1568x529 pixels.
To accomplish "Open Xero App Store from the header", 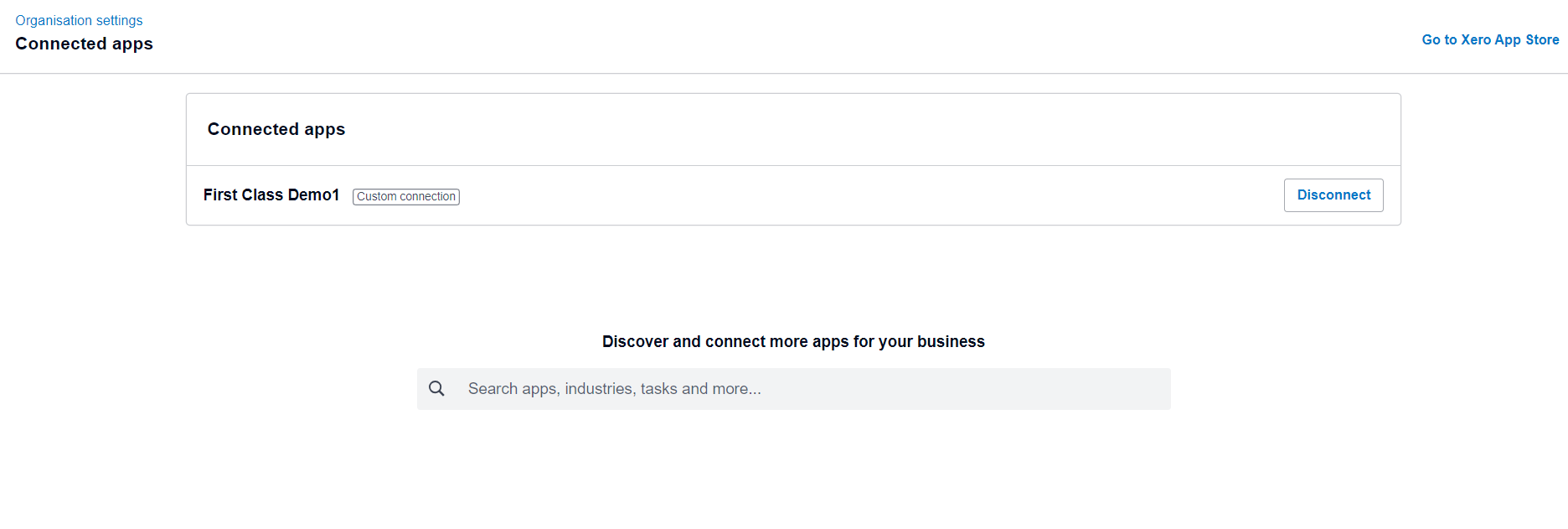I will tap(1490, 39).
